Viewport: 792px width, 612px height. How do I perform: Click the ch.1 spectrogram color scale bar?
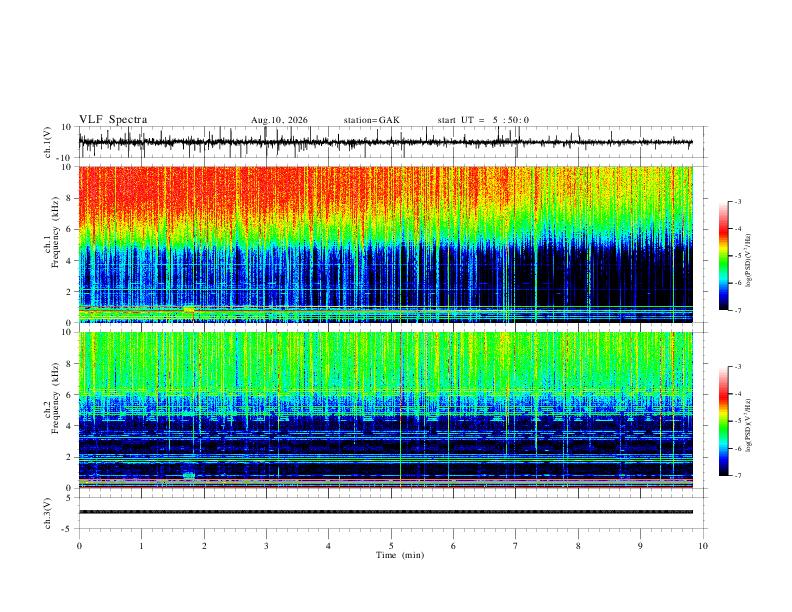tap(723, 256)
